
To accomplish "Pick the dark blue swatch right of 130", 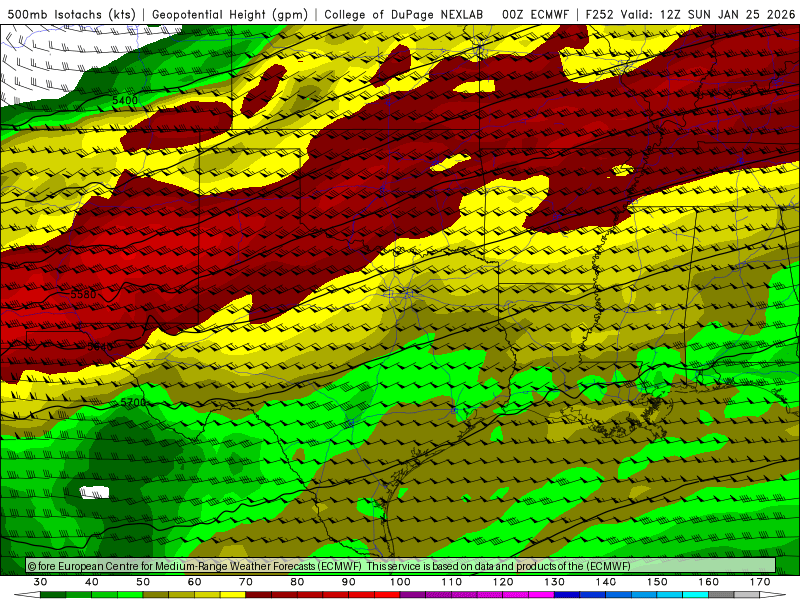I will point(567,595).
